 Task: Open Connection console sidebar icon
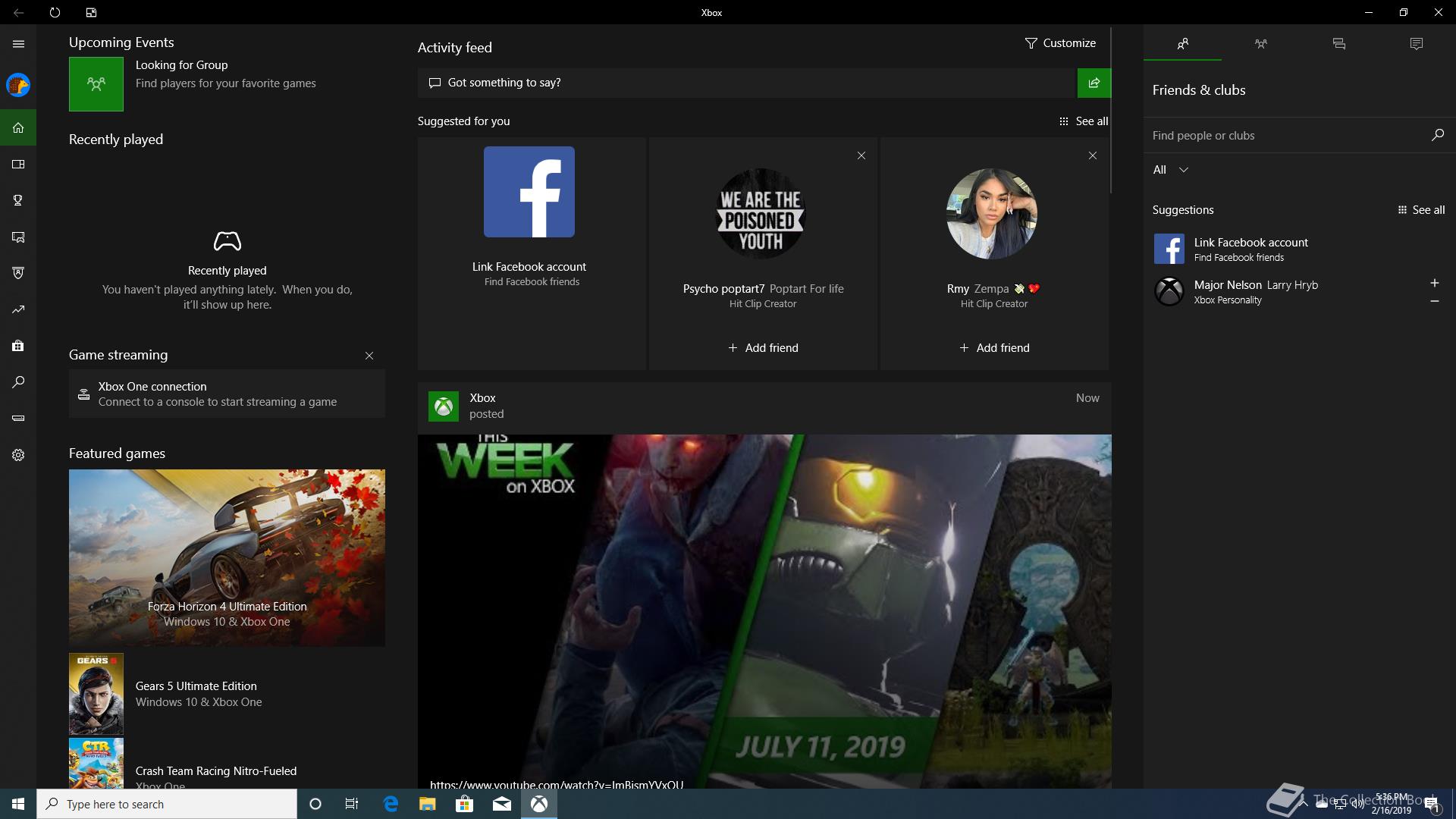tap(18, 419)
